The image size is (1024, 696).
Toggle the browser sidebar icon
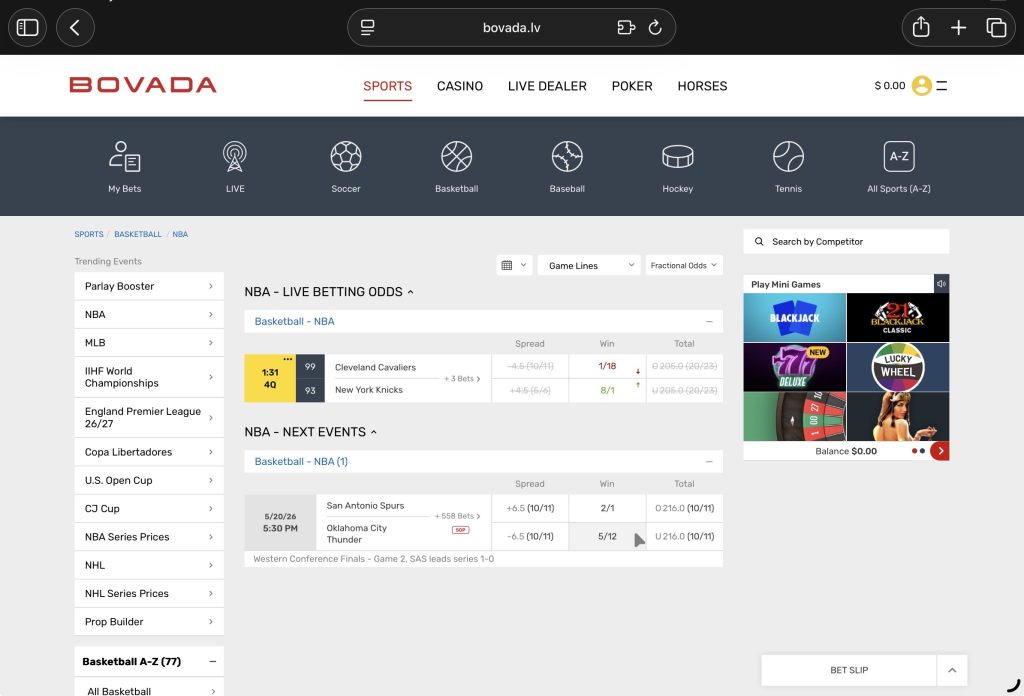pyautogui.click(x=27, y=27)
